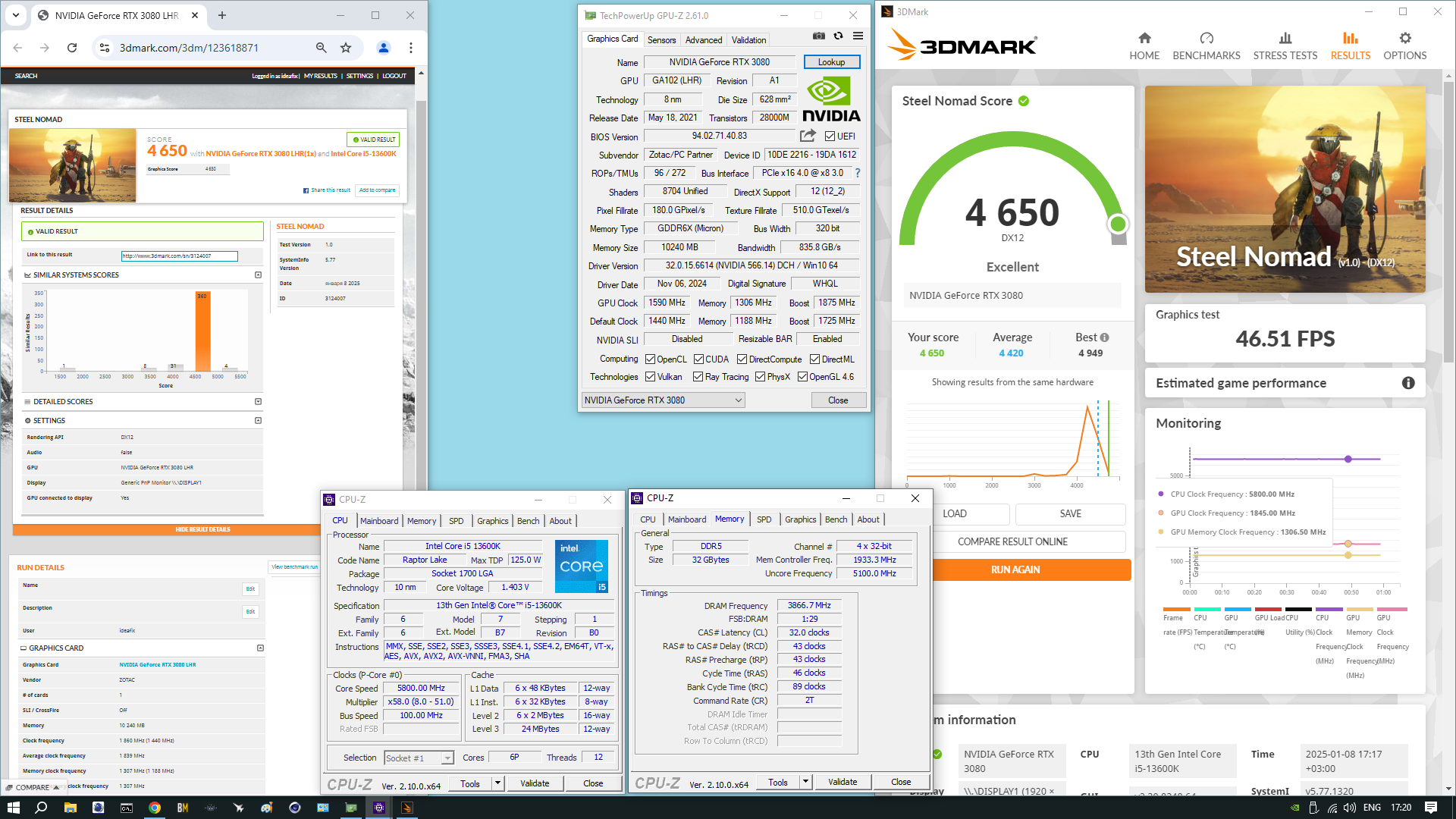This screenshot has height=819, width=1456.
Task: Click RUN AGAIN button in 3DMark
Action: [x=1015, y=570]
